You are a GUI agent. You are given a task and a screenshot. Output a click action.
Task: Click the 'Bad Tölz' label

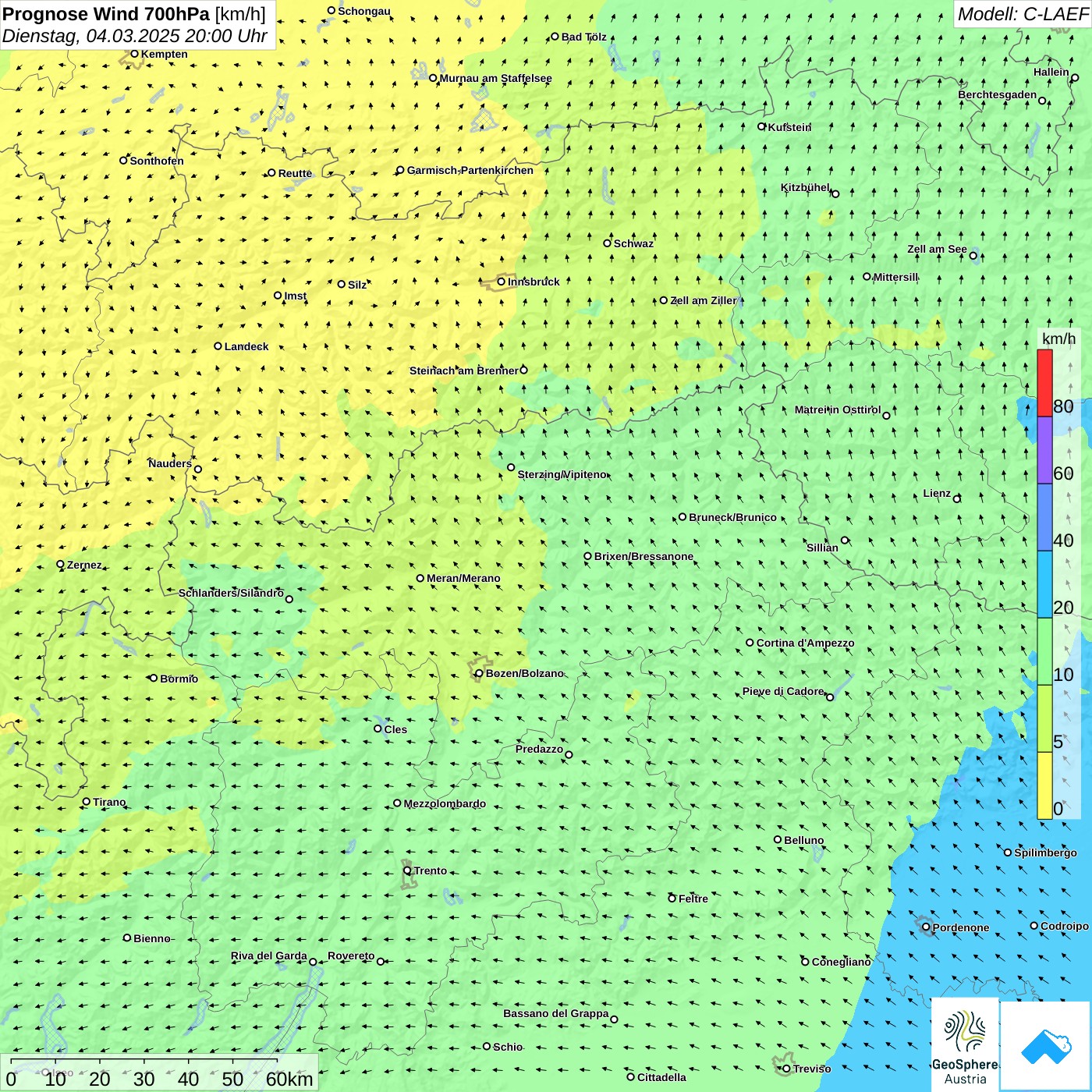pyautogui.click(x=584, y=37)
